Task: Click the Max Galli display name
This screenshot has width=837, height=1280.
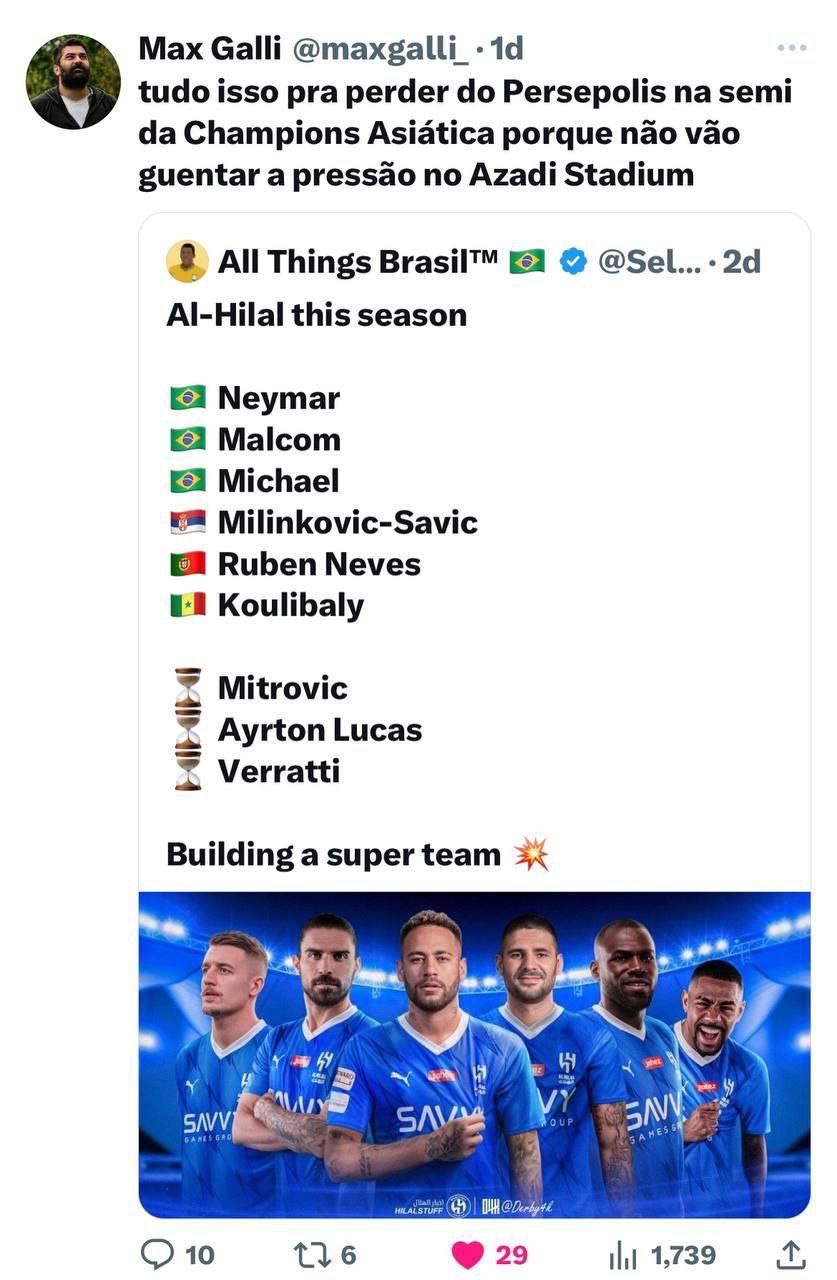Action: (x=210, y=48)
